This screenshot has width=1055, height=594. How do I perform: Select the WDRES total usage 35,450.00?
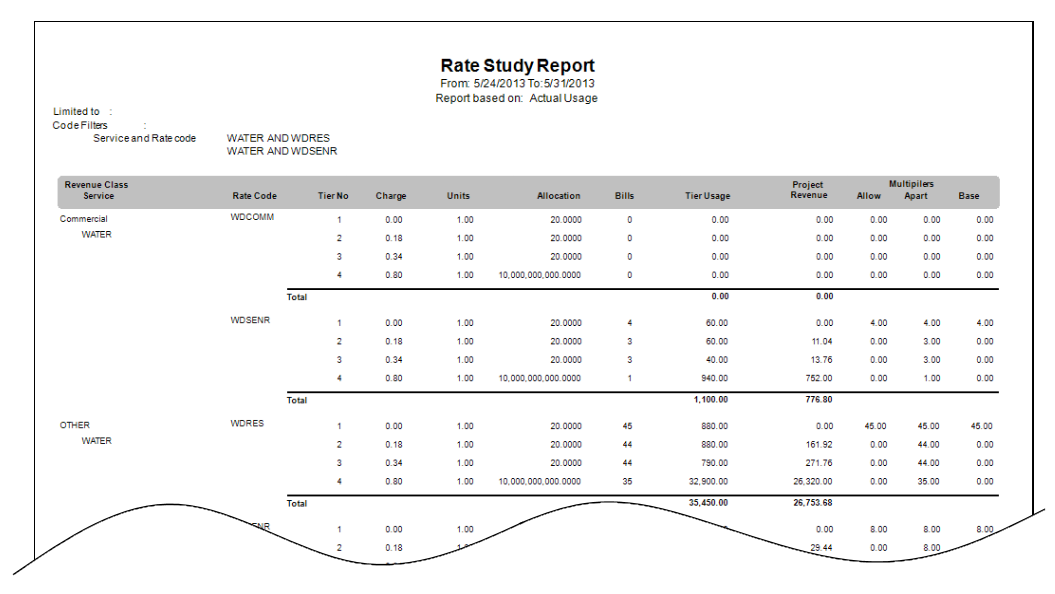coord(708,503)
